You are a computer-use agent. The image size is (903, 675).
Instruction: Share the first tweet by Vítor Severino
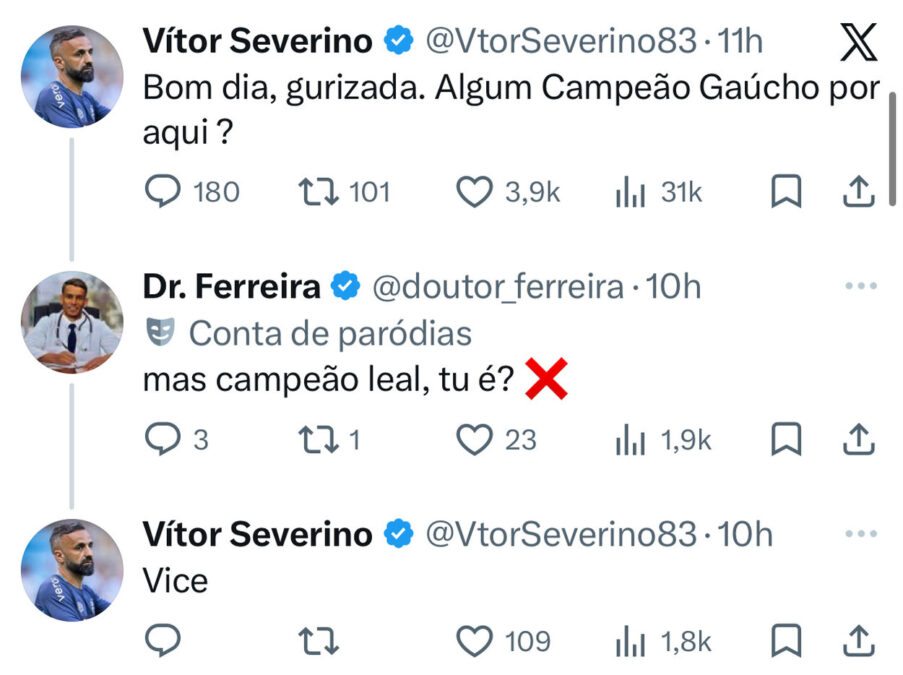click(858, 192)
